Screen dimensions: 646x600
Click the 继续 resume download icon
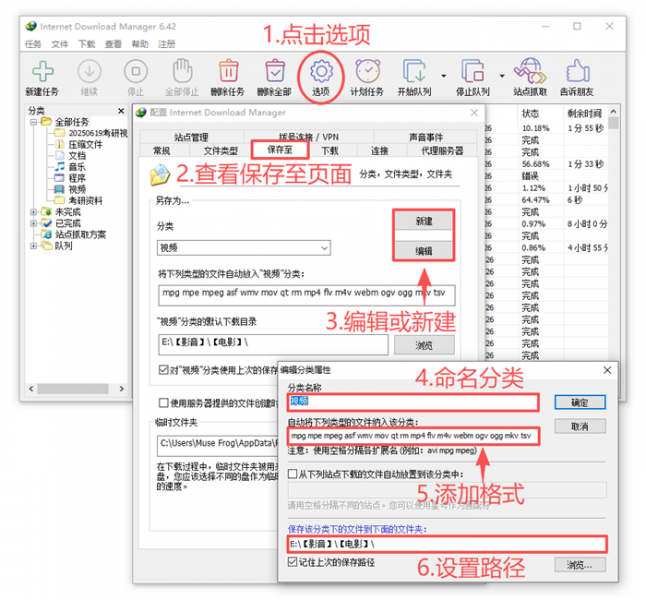[89, 71]
